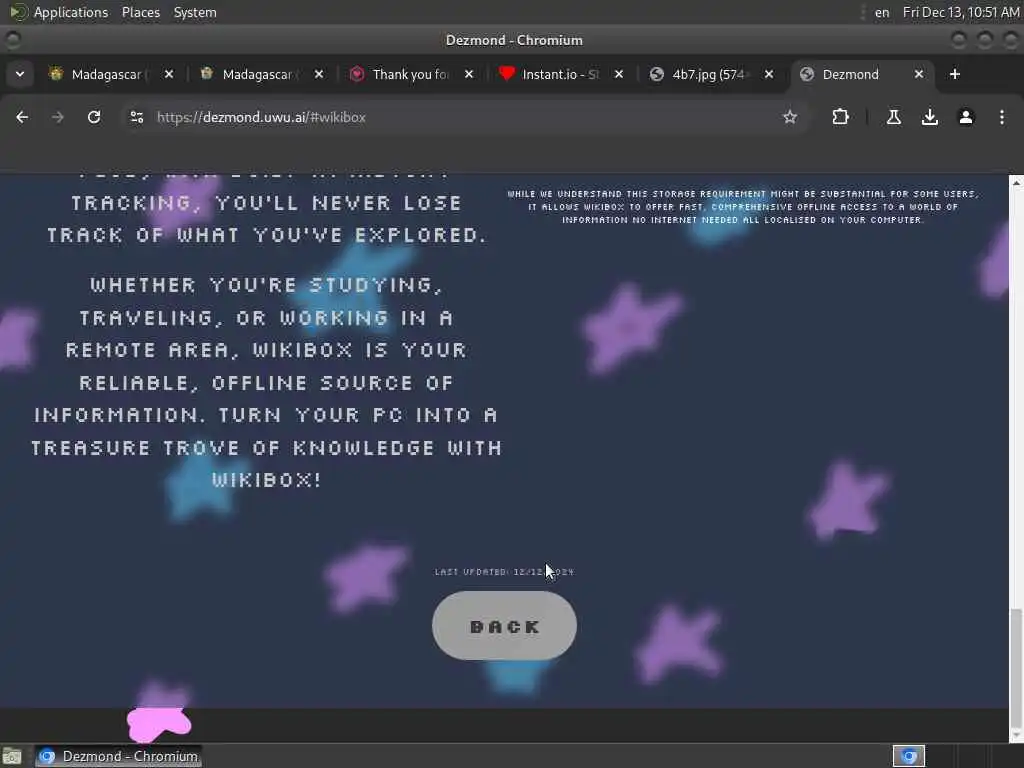The width and height of the screenshot is (1024, 768).
Task: Open the profile avatar icon
Action: 966,117
